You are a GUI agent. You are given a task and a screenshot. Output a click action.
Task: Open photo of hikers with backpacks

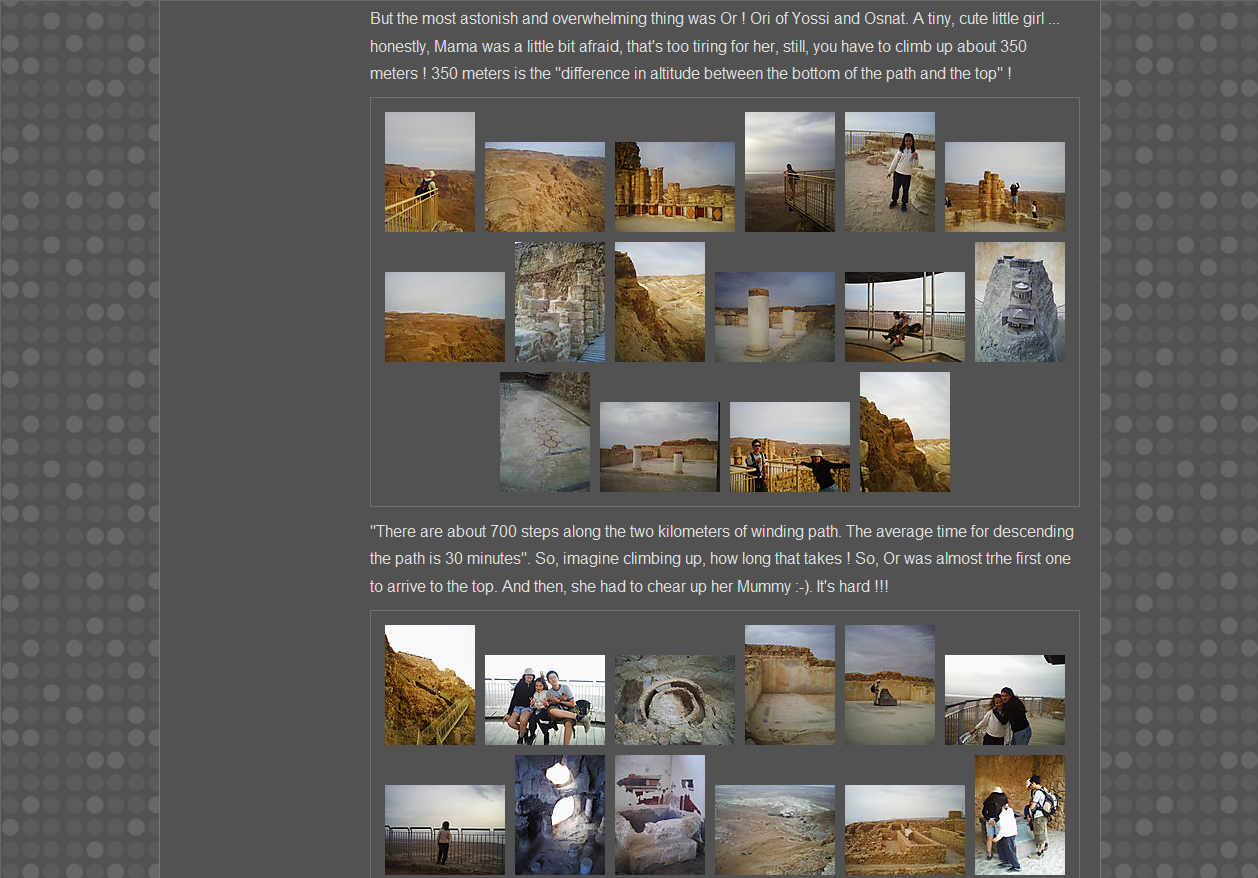point(1019,815)
